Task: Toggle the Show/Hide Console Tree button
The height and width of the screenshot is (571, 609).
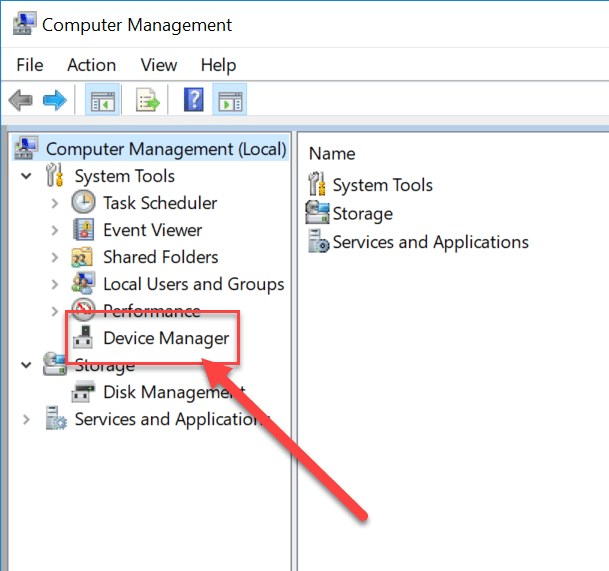Action: pyautogui.click(x=102, y=100)
